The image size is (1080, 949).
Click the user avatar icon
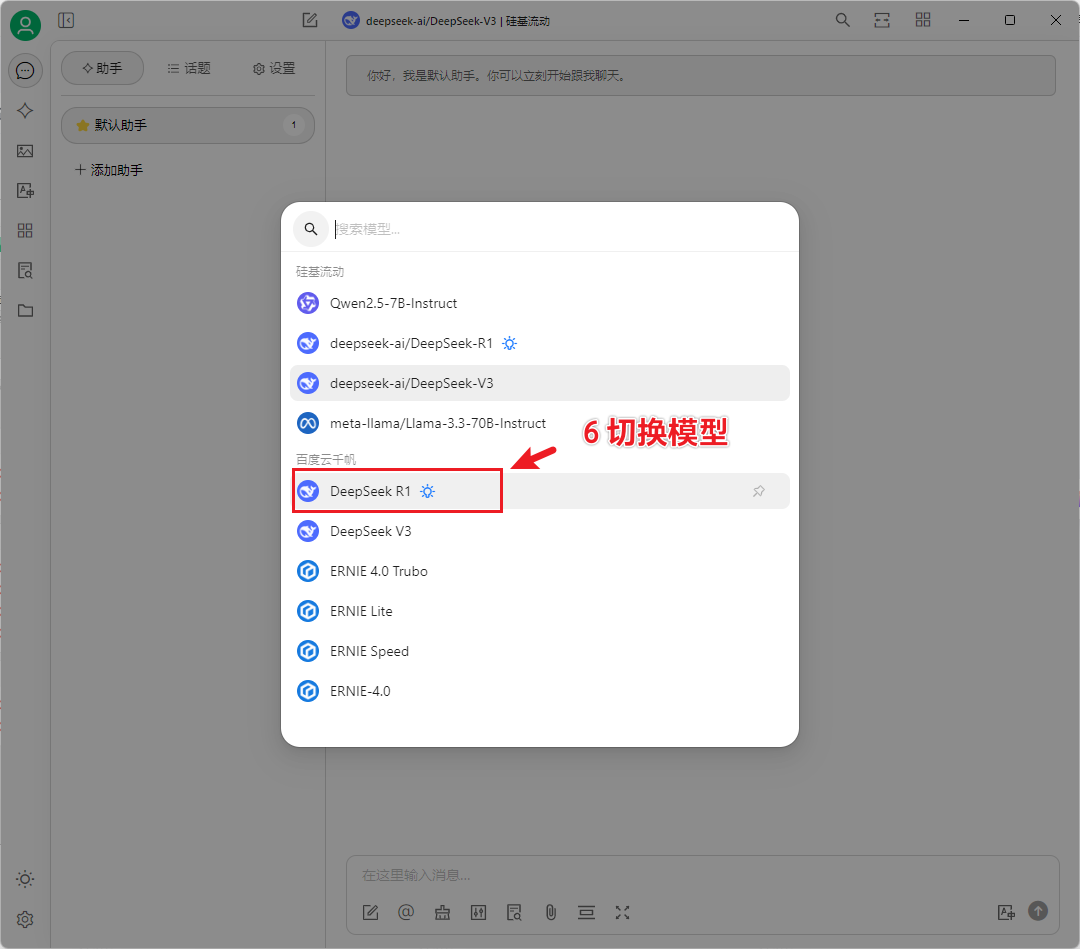(x=25, y=25)
